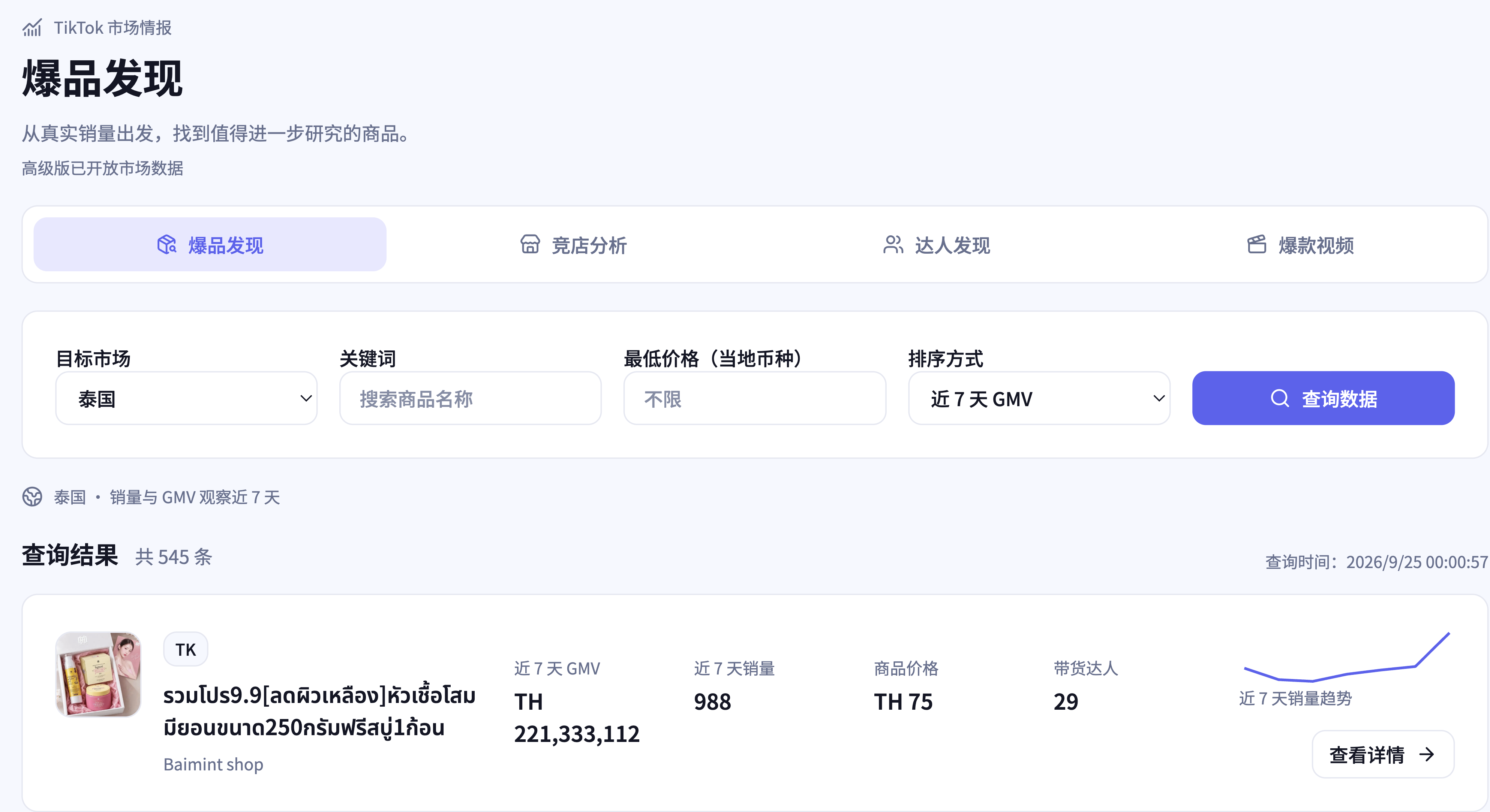Click the soap product thumbnail image
Screen dimensions: 1490x812
[x=98, y=674]
